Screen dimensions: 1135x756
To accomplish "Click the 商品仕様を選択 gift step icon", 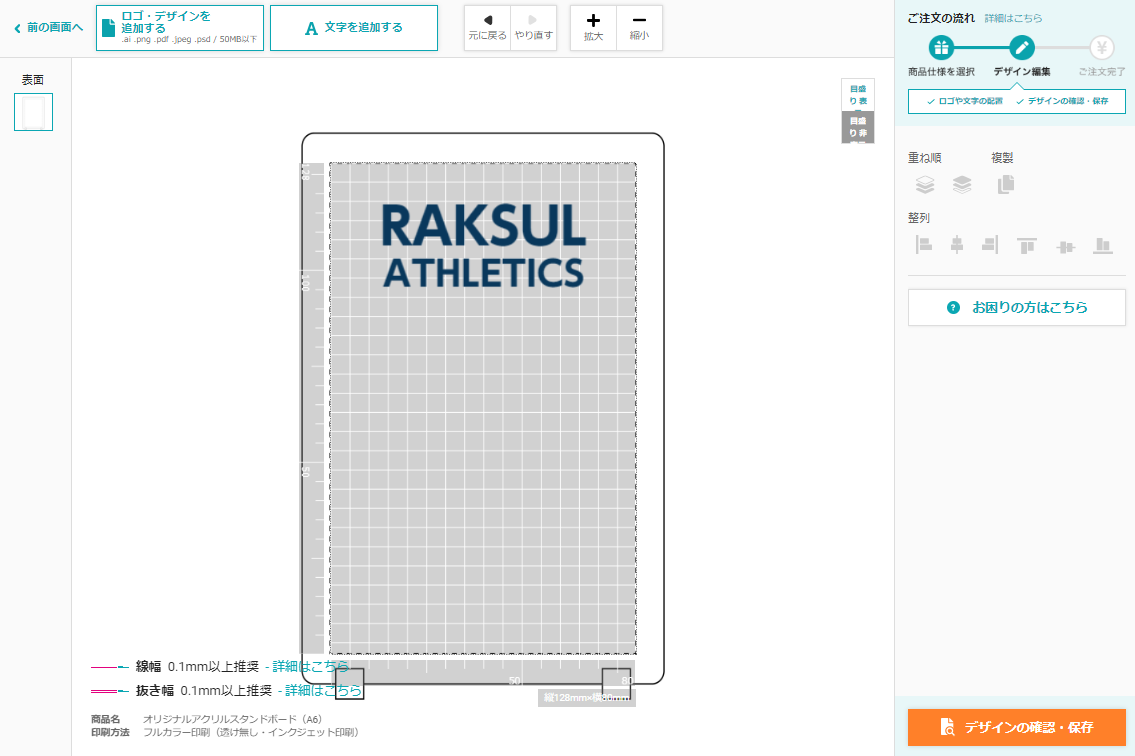I will click(x=941, y=48).
